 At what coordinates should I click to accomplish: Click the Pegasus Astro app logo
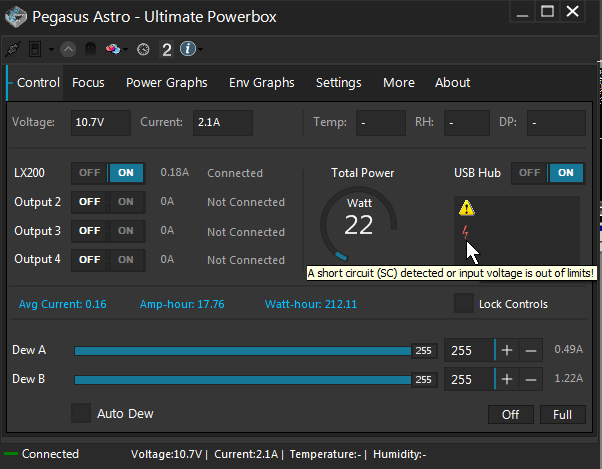(15, 17)
